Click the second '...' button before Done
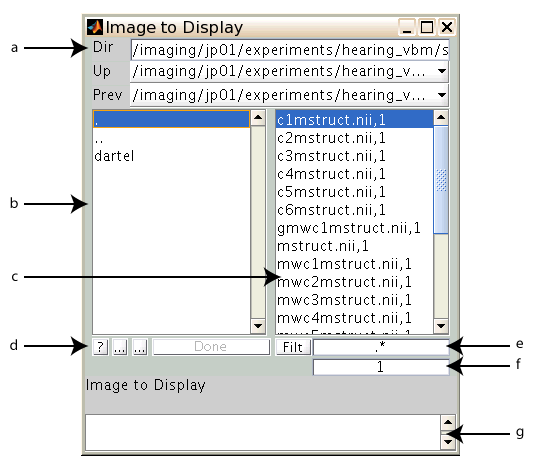This screenshot has width=536, height=466. coord(140,347)
